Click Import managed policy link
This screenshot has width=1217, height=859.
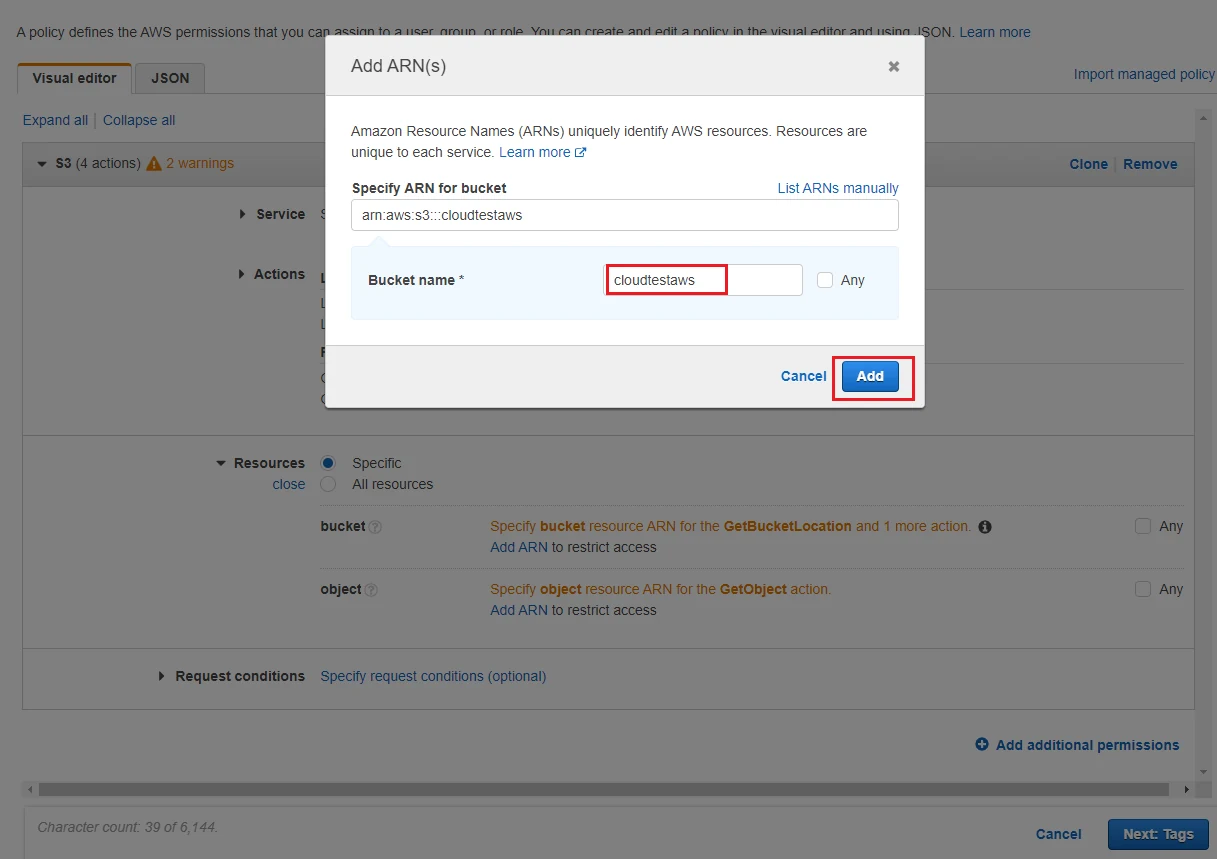[x=1144, y=74]
